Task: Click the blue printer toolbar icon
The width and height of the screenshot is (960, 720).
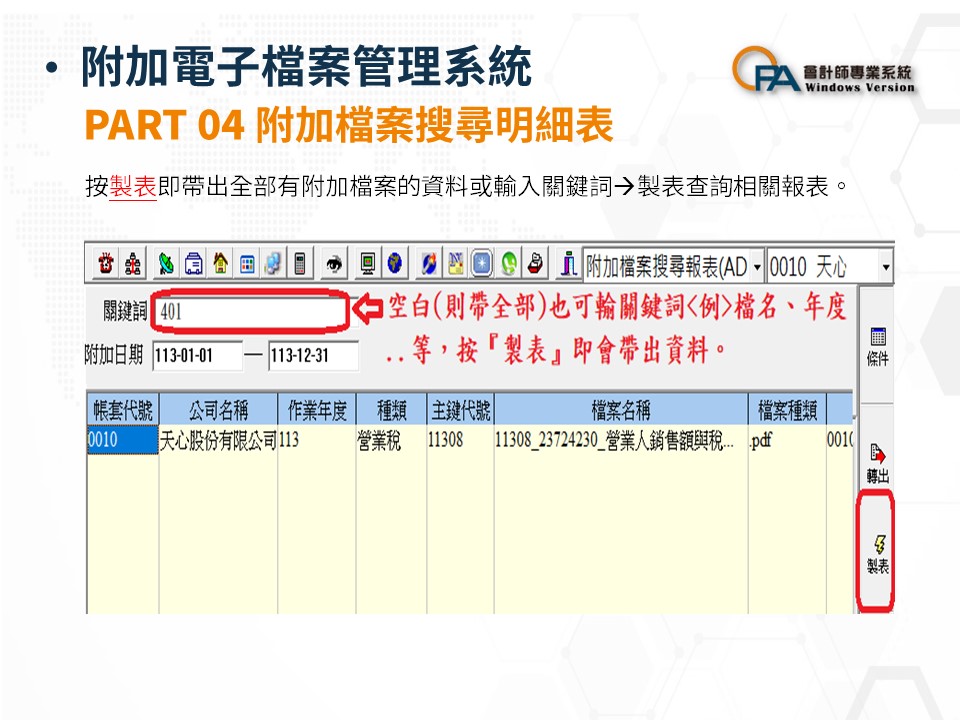Action: point(193,264)
